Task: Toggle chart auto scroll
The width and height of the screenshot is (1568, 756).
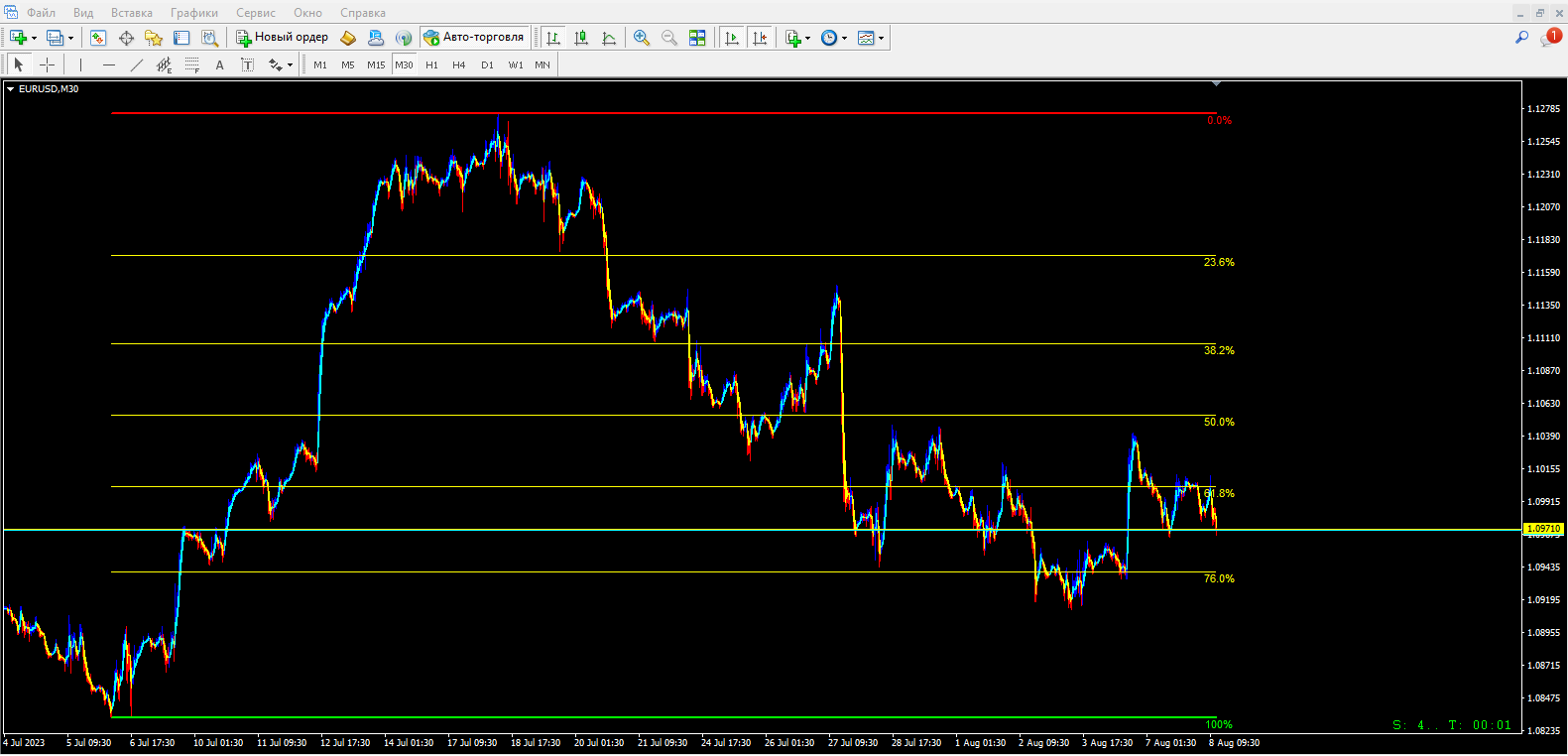Action: pyautogui.click(x=732, y=38)
